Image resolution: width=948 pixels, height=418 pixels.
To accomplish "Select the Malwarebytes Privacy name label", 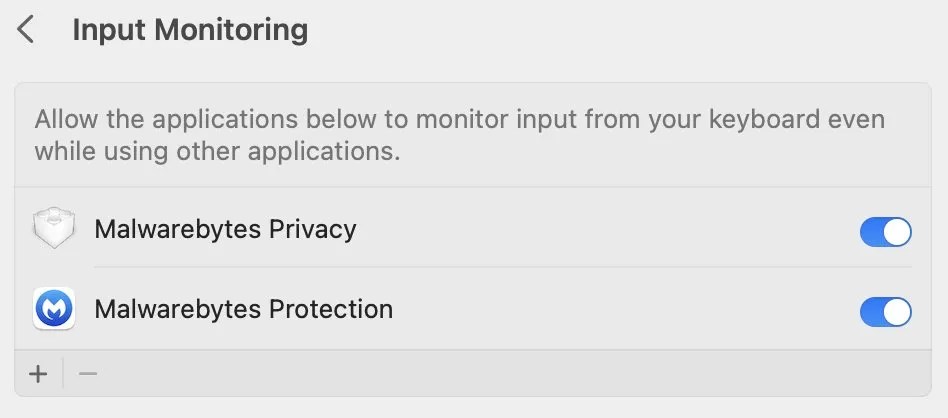I will click(x=225, y=229).
